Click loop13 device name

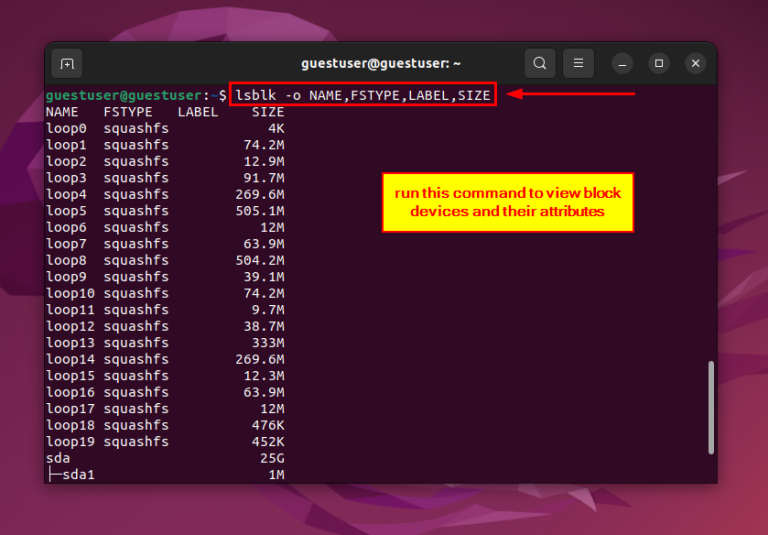point(71,343)
